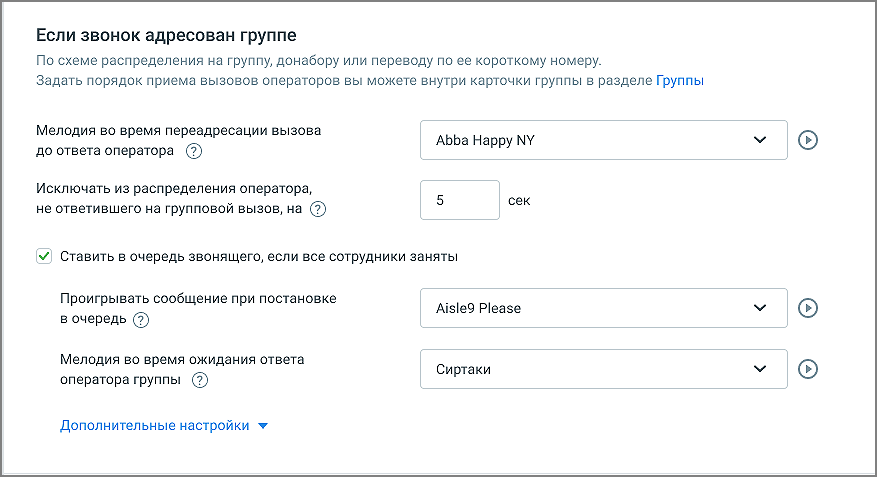Click the label Исключать из распределения оператора
877x477 pixels.
pyautogui.click(x=174, y=188)
